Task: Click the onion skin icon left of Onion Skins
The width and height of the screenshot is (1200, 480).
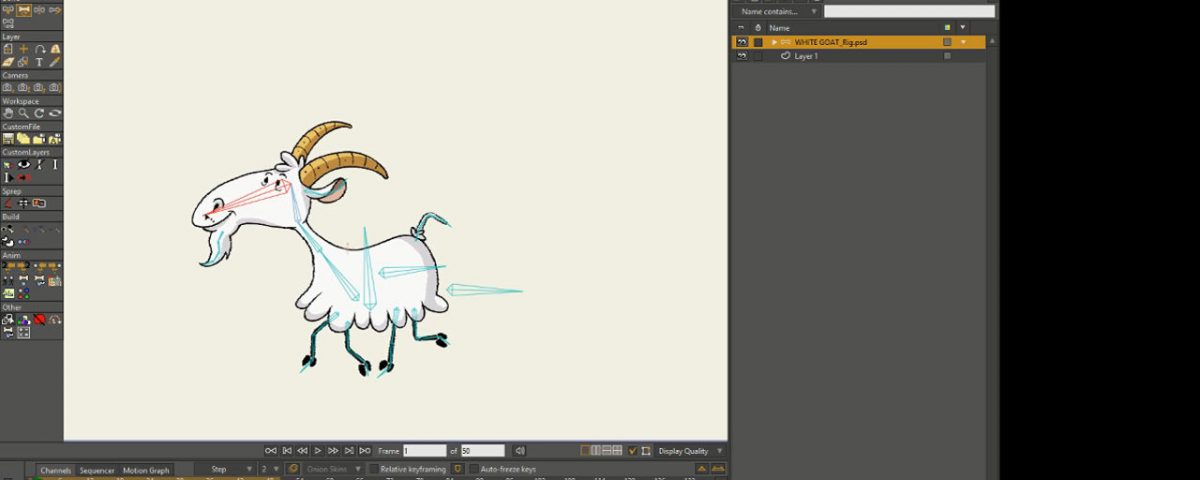Action: (293, 469)
